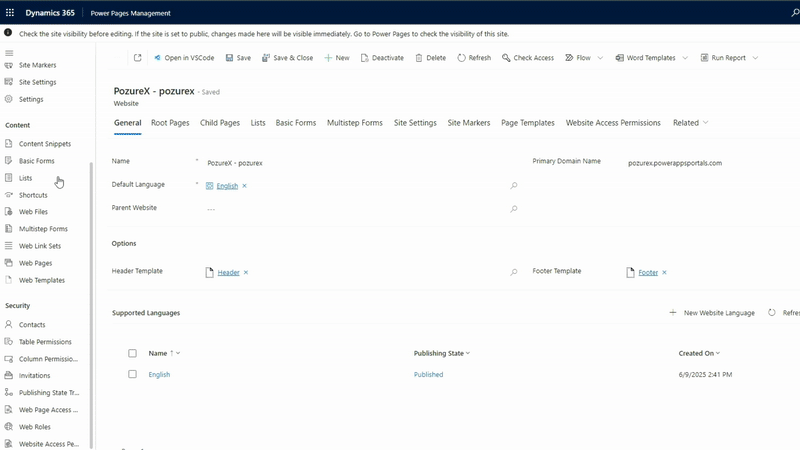Create a New record

point(337,58)
